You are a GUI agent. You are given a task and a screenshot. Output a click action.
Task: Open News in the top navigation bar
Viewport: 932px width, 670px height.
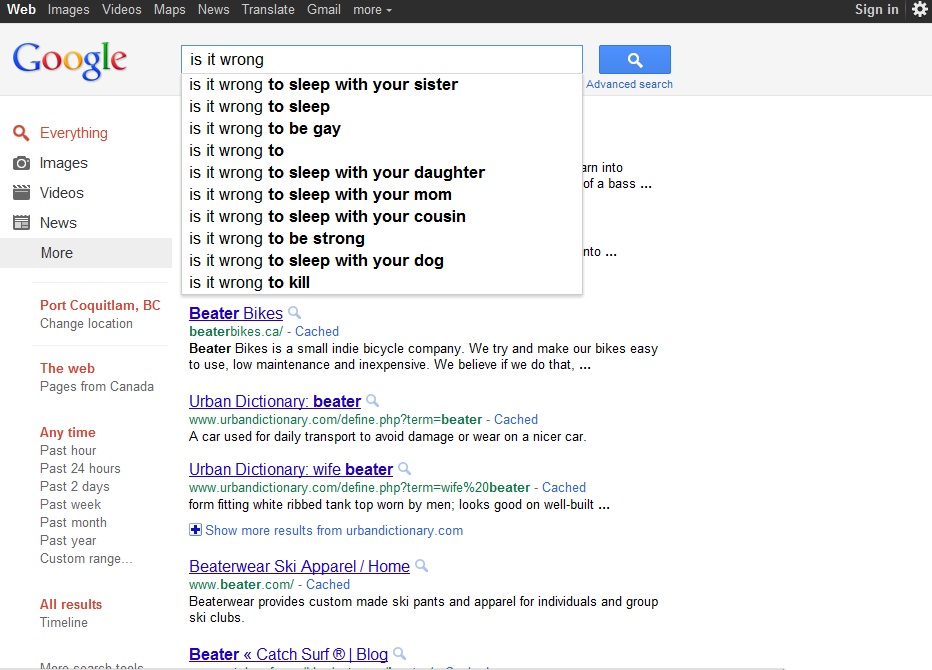213,10
